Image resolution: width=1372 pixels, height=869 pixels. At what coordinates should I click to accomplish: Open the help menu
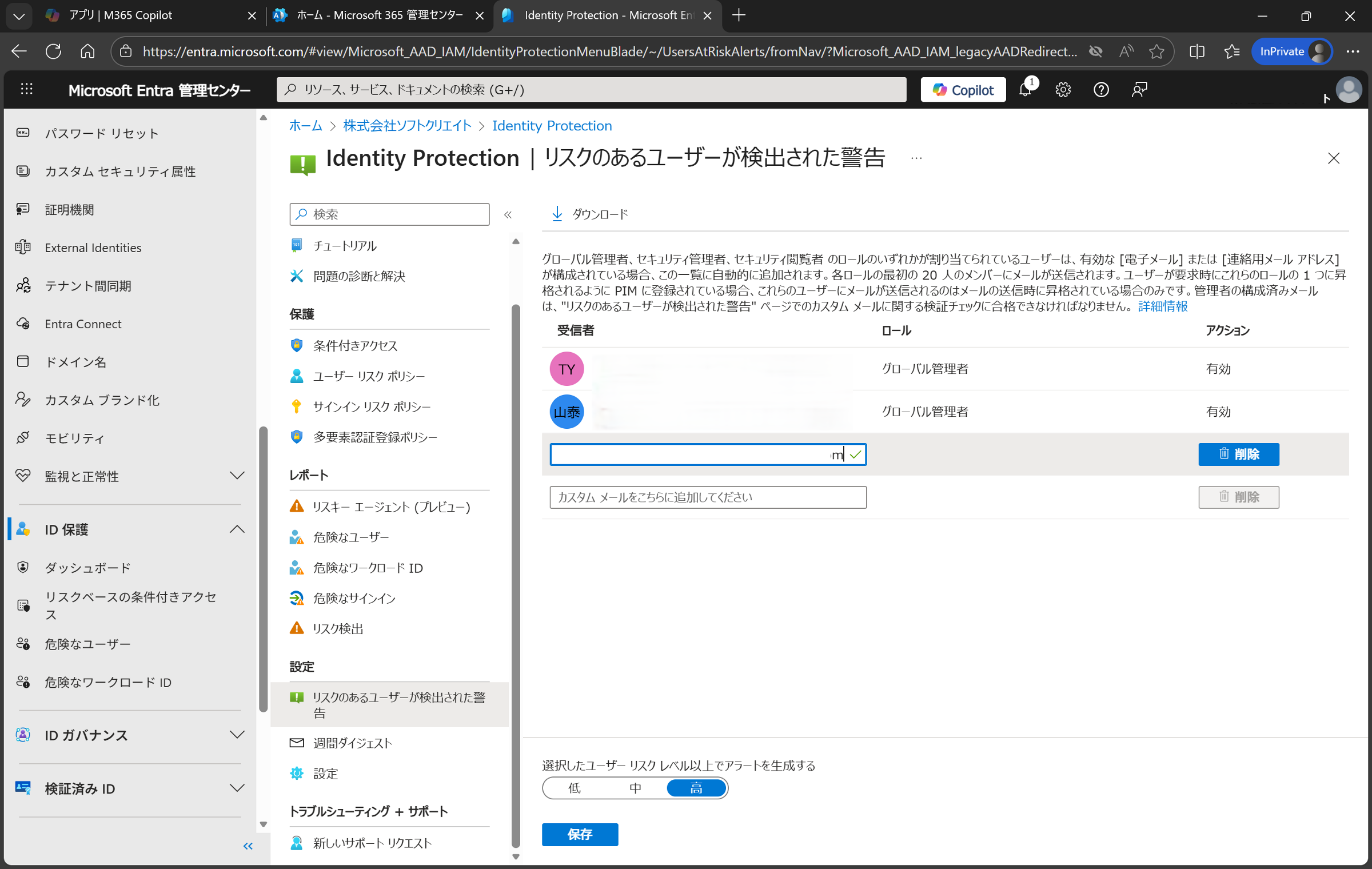[x=1100, y=89]
